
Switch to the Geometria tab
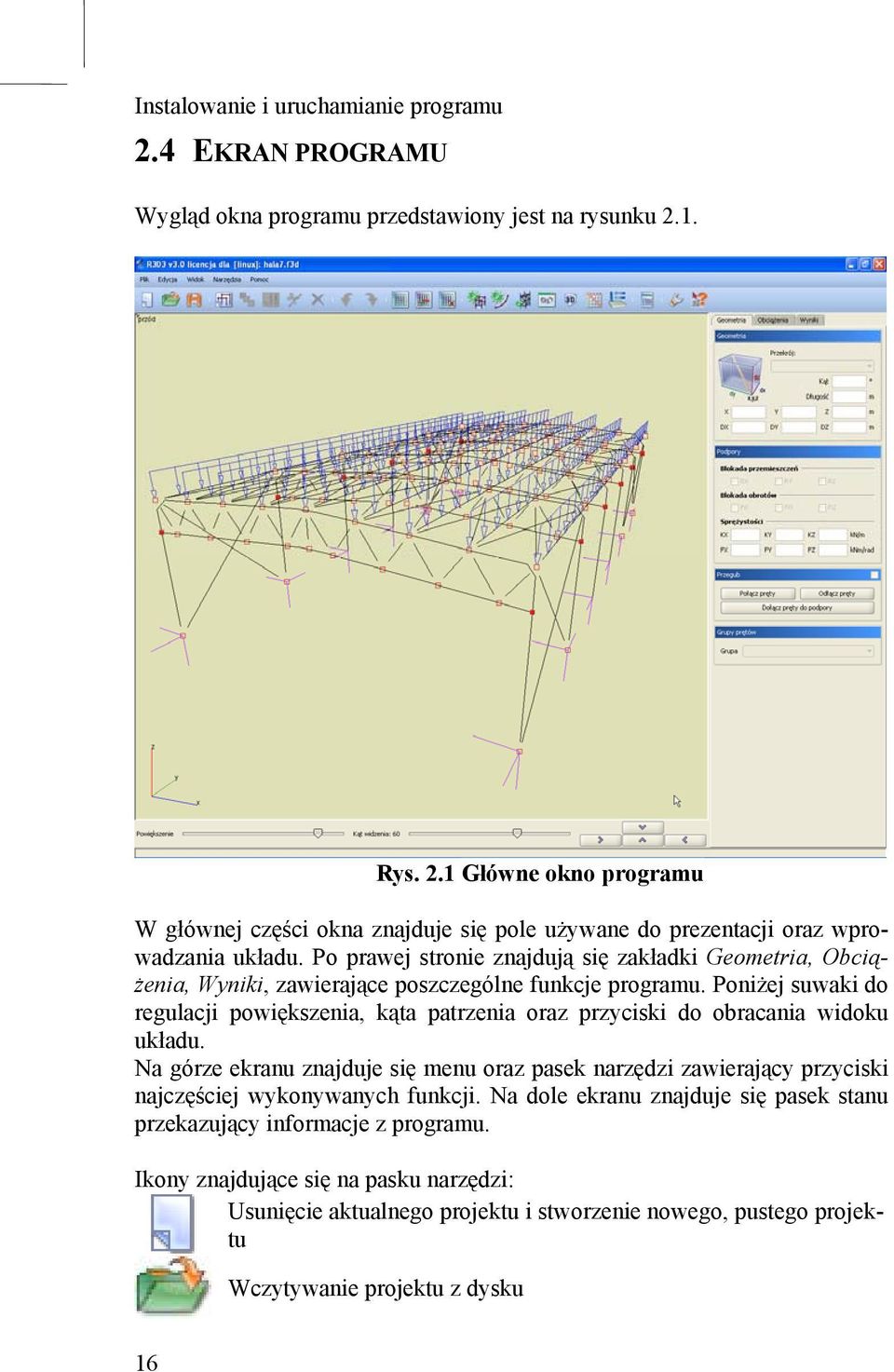(x=731, y=319)
